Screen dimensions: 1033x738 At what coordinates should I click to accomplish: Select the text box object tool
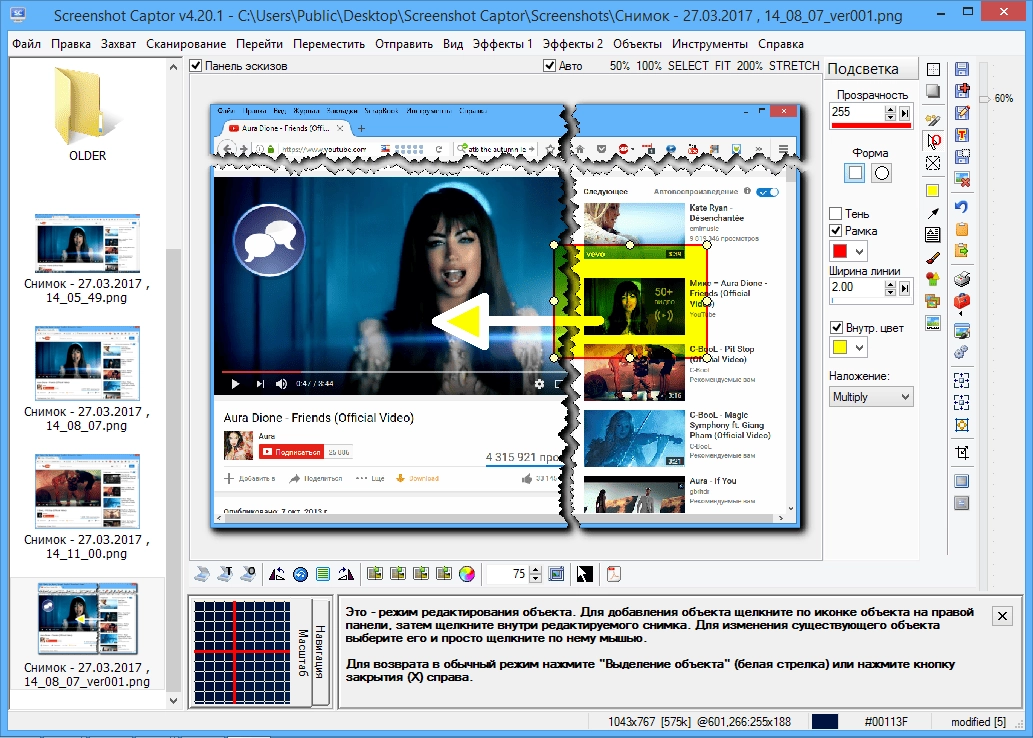(x=933, y=235)
